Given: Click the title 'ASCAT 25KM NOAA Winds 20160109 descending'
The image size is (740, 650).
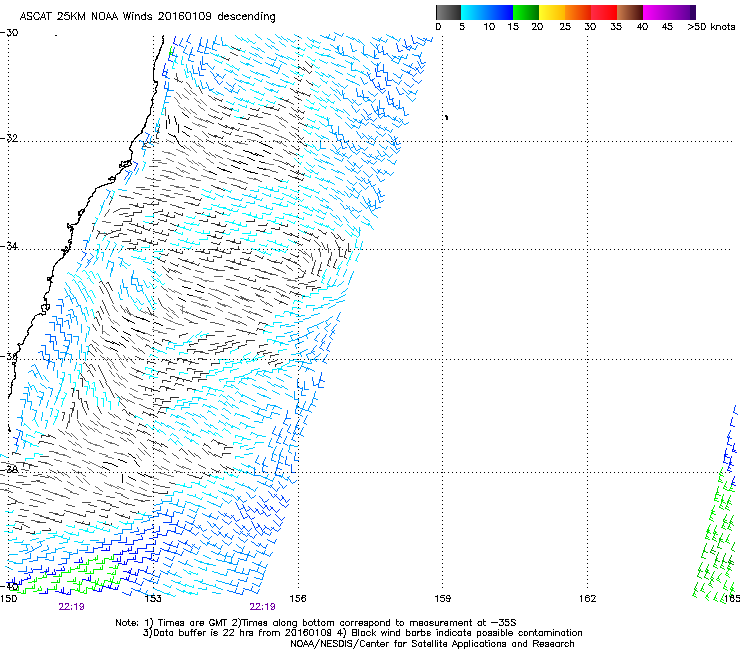Looking at the screenshot, I should coord(147,17).
